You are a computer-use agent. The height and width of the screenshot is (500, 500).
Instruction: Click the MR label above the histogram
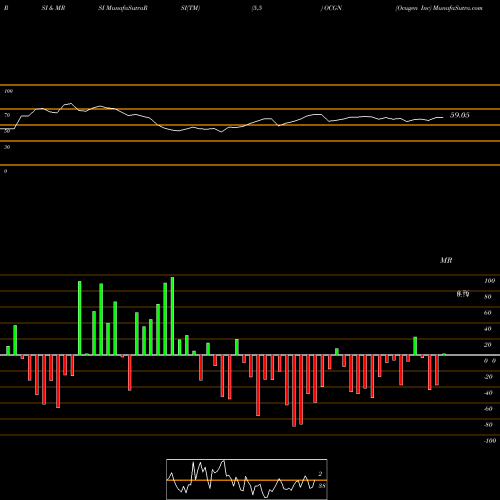[x=446, y=260]
